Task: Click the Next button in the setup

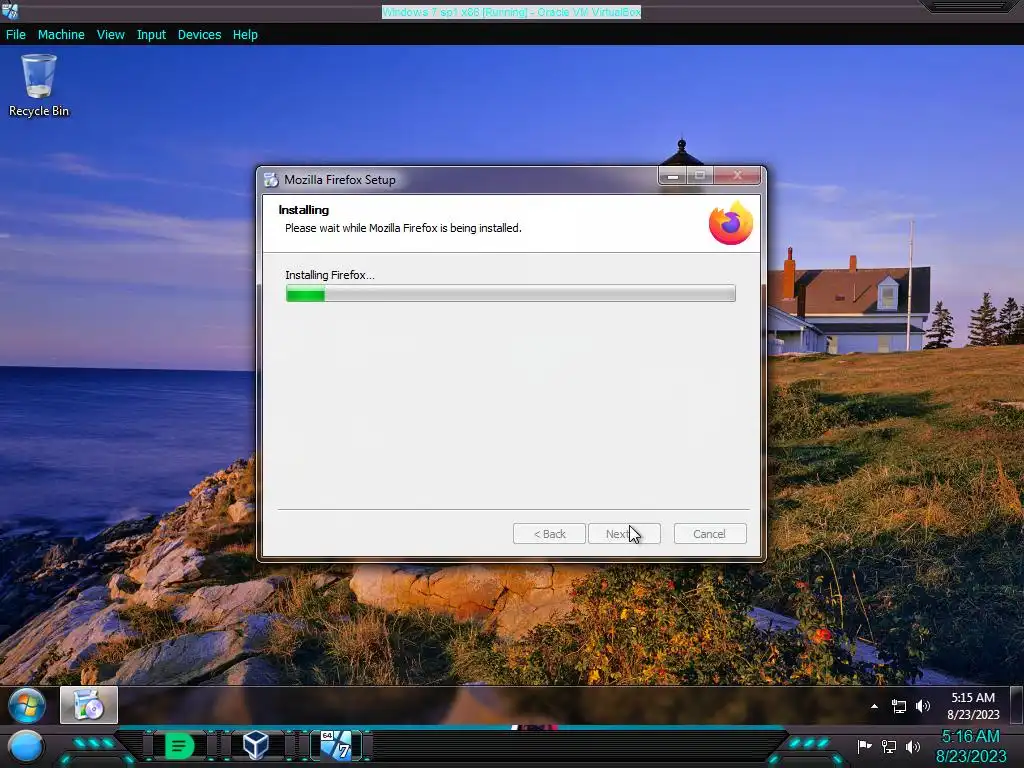Action: (x=624, y=534)
